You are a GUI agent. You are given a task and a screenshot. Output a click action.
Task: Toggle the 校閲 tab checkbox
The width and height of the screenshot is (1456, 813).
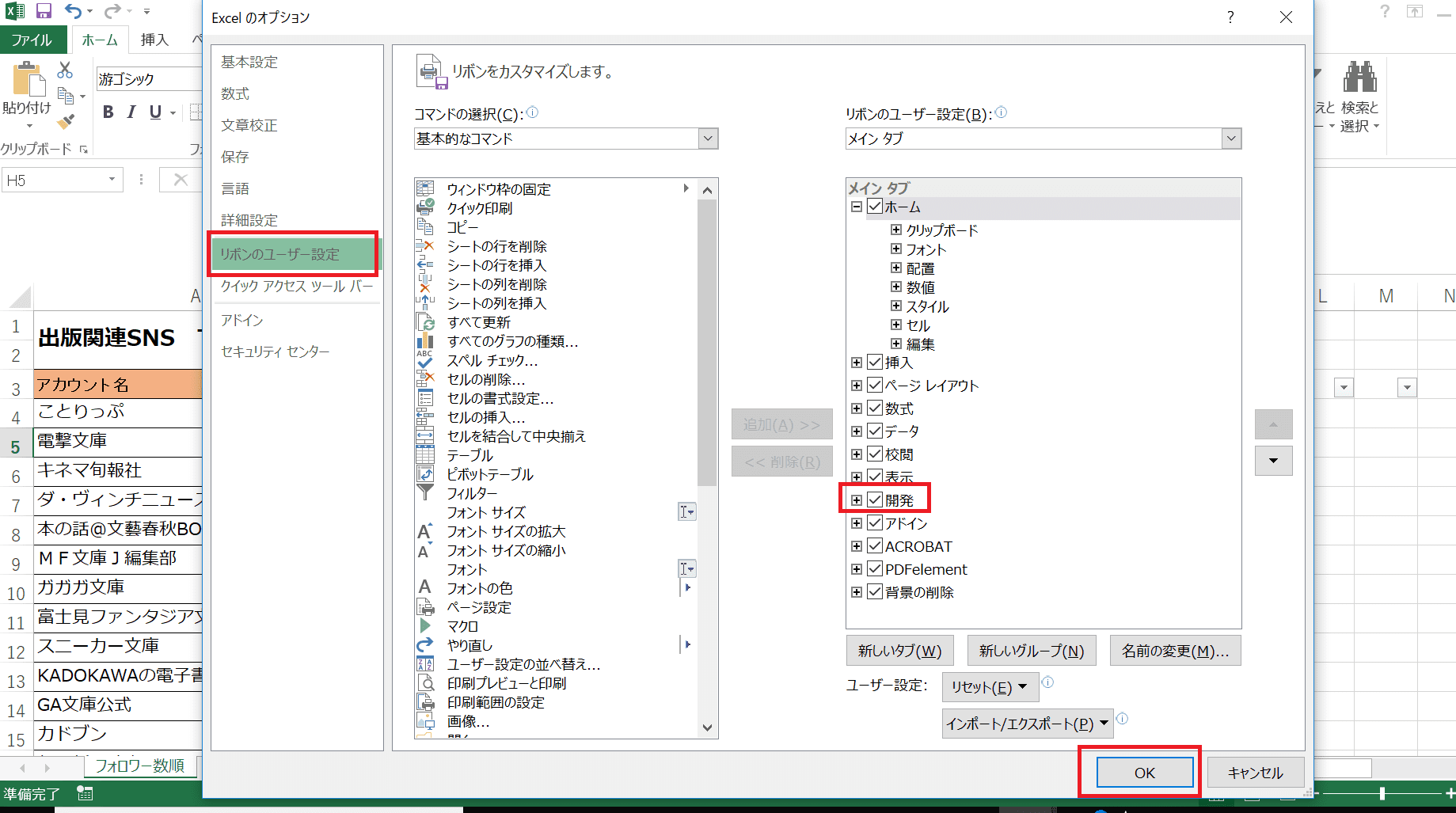(x=875, y=454)
